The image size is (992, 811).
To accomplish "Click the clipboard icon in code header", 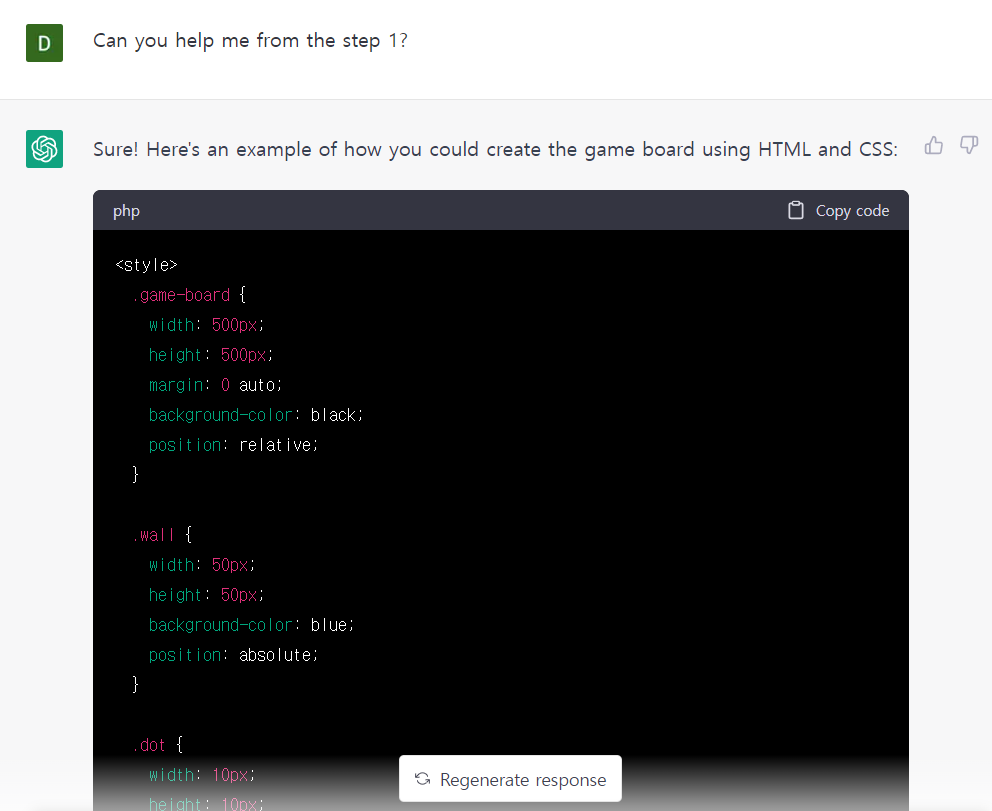I will tap(795, 210).
